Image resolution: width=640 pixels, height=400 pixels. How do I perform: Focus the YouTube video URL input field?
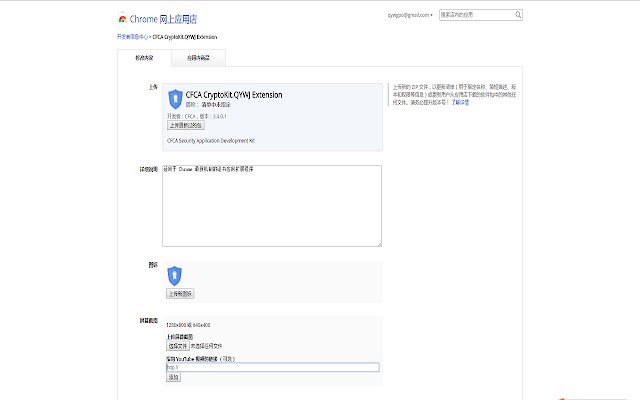tap(273, 367)
